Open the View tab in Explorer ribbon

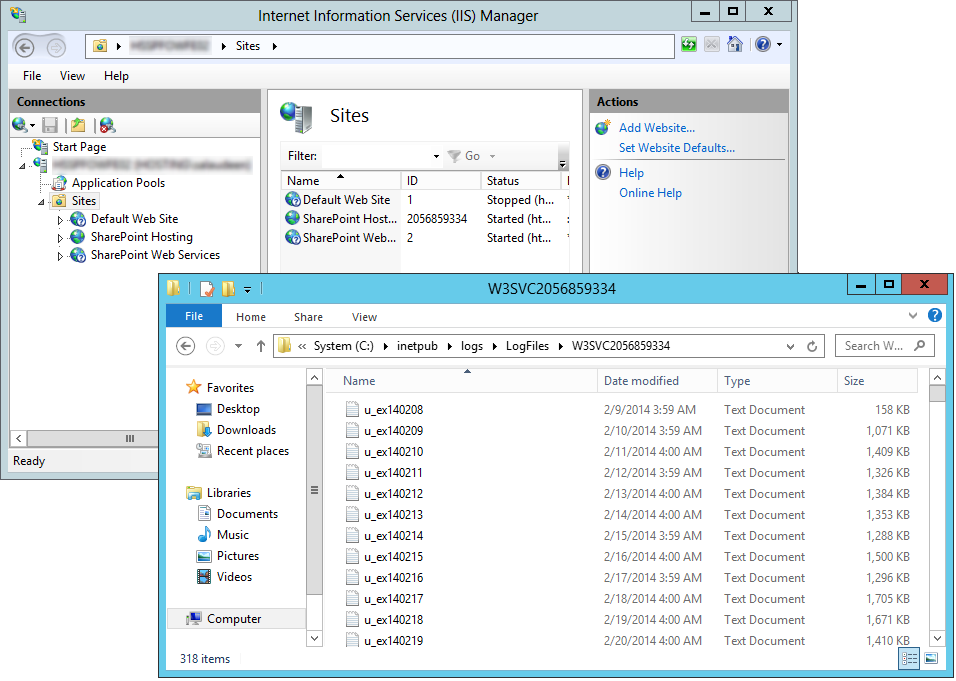coord(364,317)
